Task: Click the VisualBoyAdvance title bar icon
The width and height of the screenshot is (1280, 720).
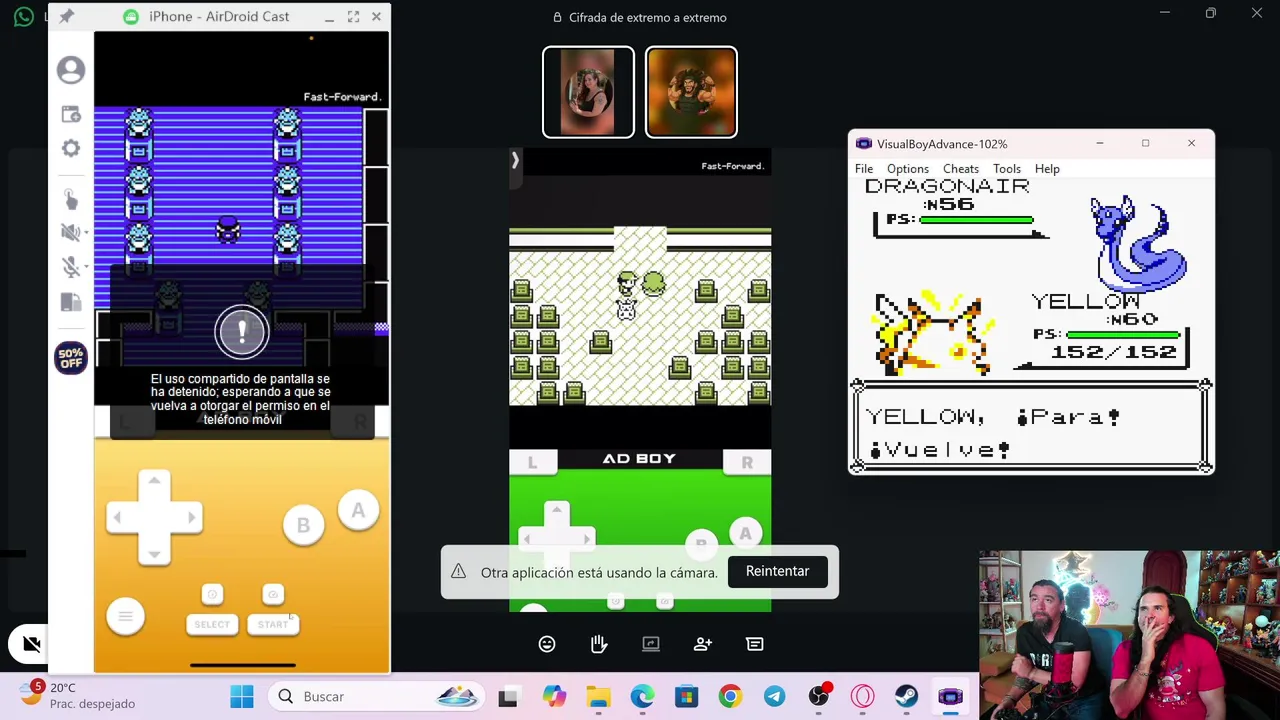Action: pyautogui.click(x=864, y=144)
